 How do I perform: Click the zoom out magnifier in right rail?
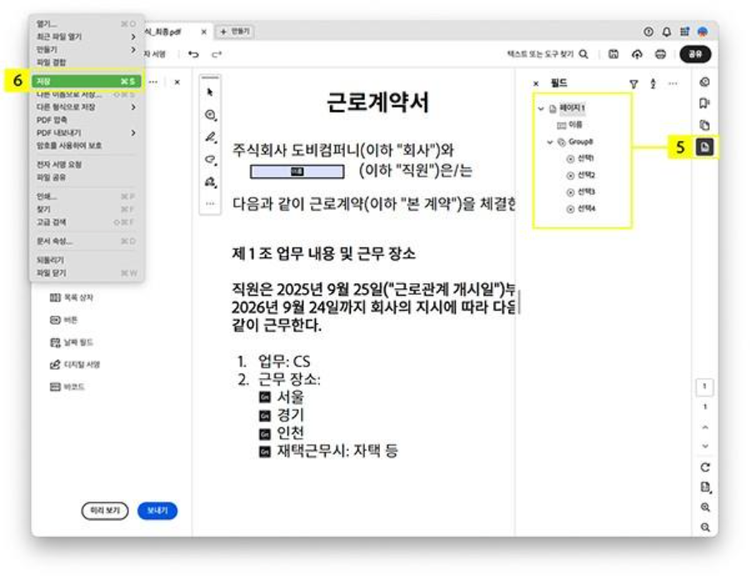coord(705,527)
